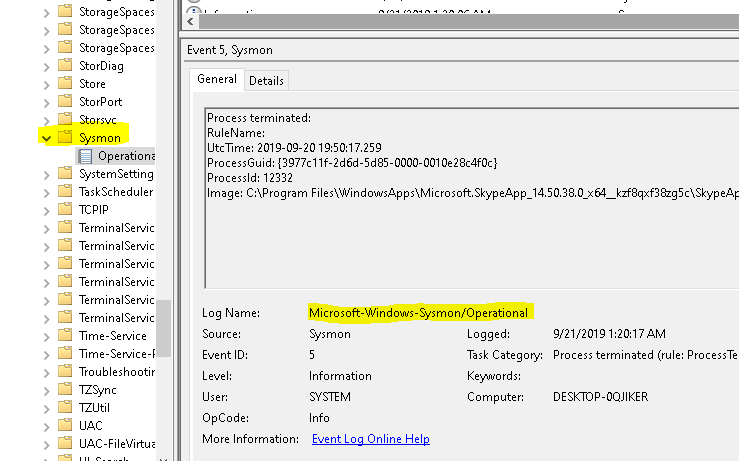Click the Logged value 9/21/2019 1:20:17 AM
This screenshot has width=739, height=461.
tap(609, 334)
